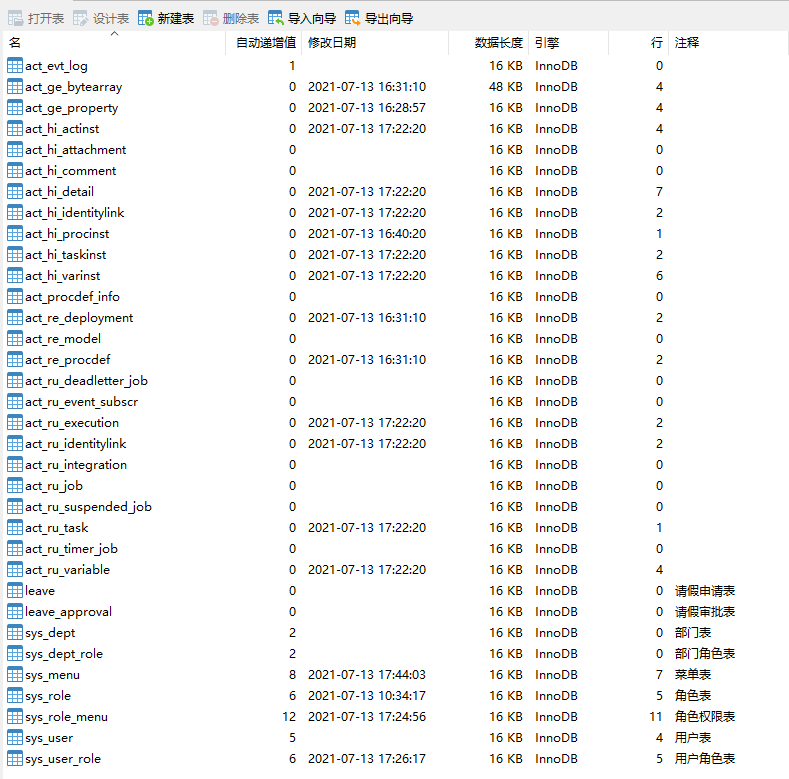Select the act_hi_actinst table icon
This screenshot has height=779, width=789.
click(15, 128)
